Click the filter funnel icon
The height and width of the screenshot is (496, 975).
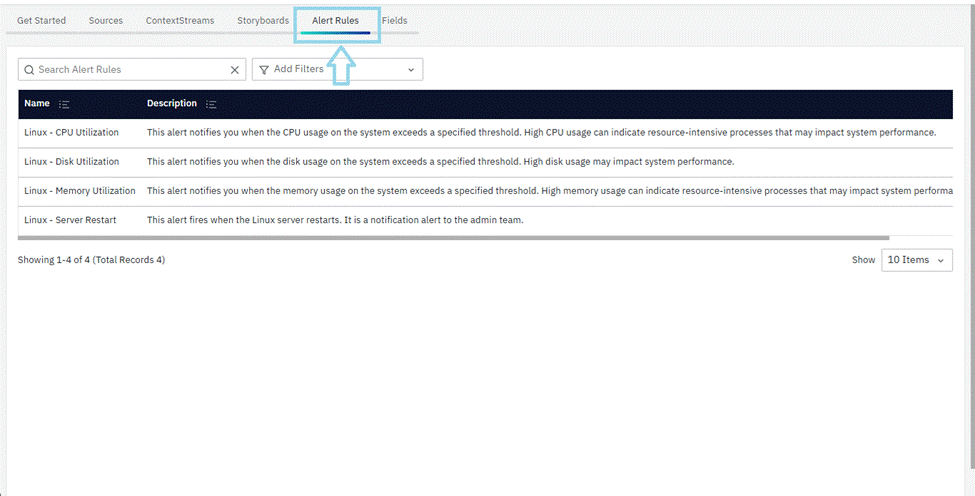tap(264, 70)
